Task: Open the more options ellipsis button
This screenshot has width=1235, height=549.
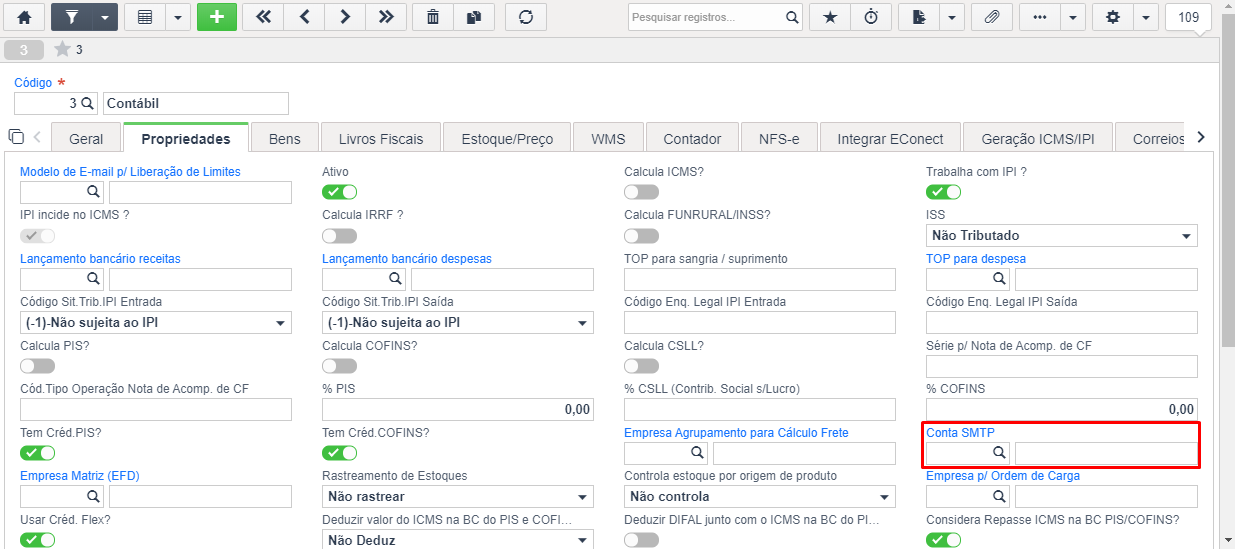Action: [1040, 17]
